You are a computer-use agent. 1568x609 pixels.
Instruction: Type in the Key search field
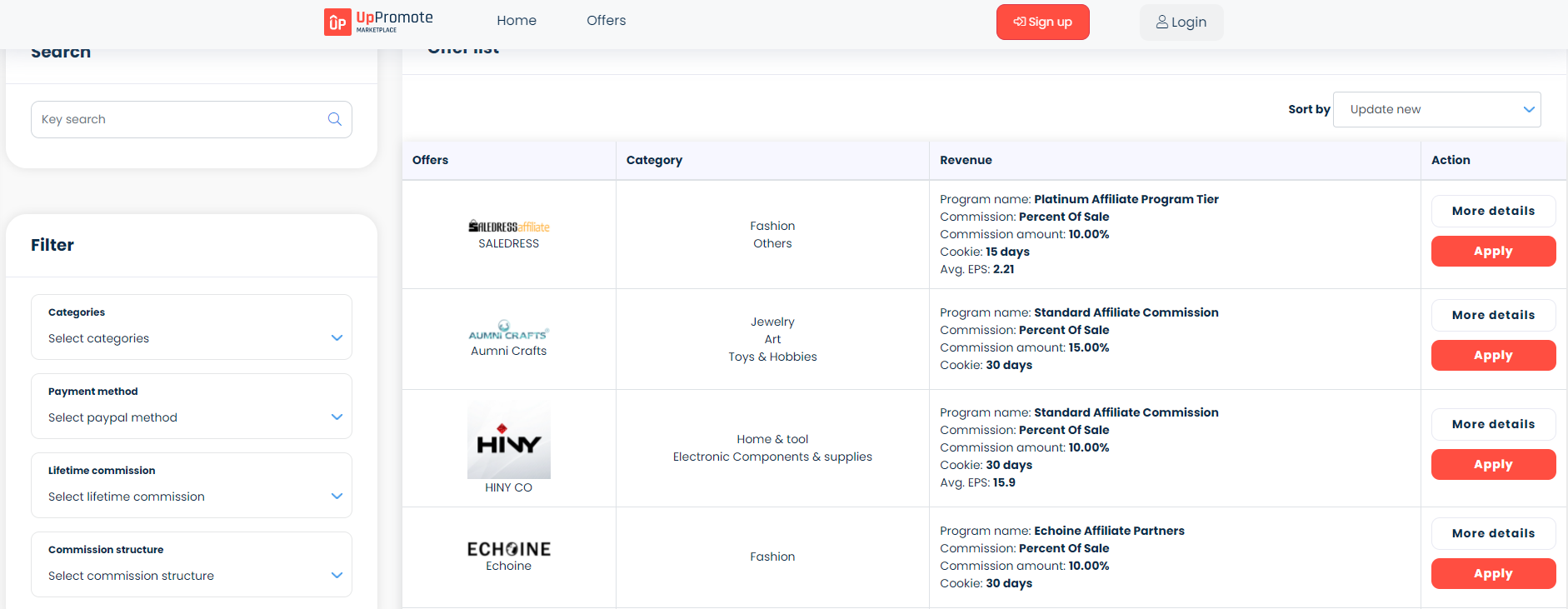[x=179, y=119]
